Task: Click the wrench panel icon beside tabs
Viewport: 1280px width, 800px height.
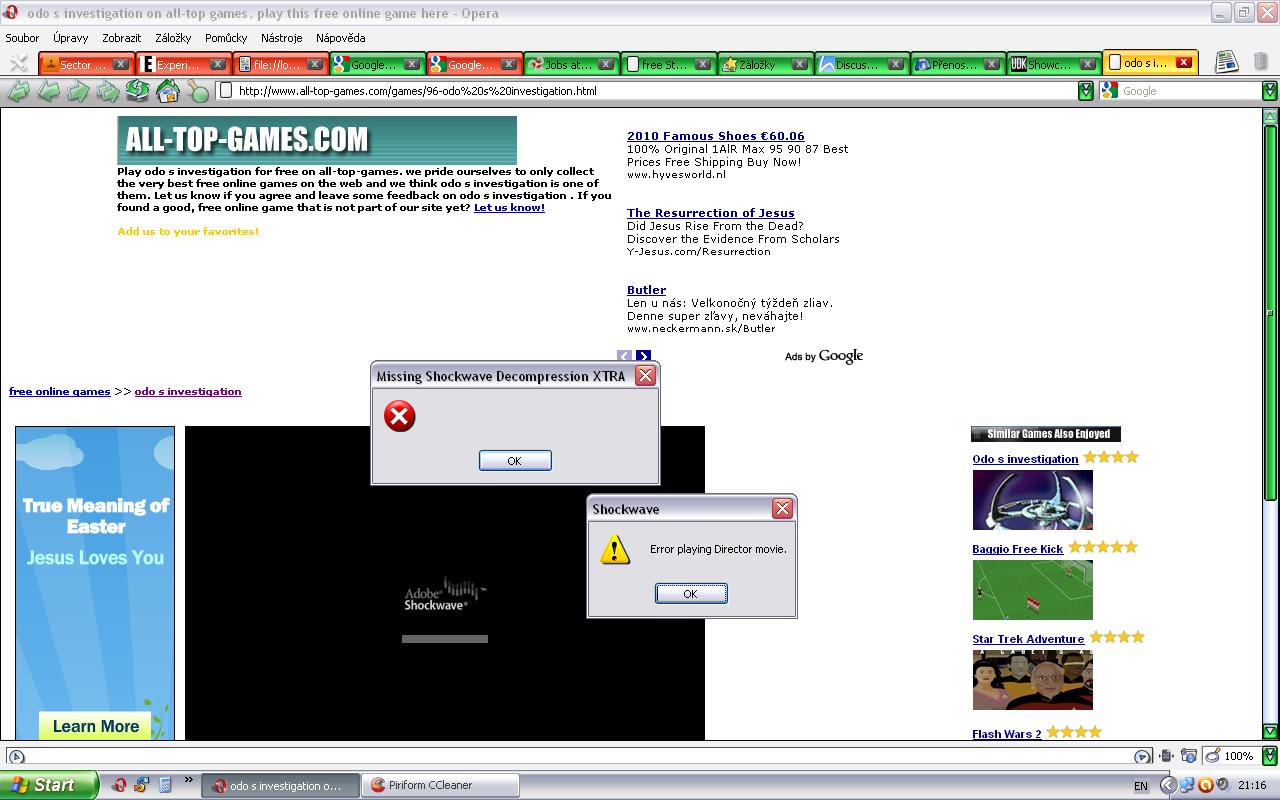Action: [x=18, y=63]
